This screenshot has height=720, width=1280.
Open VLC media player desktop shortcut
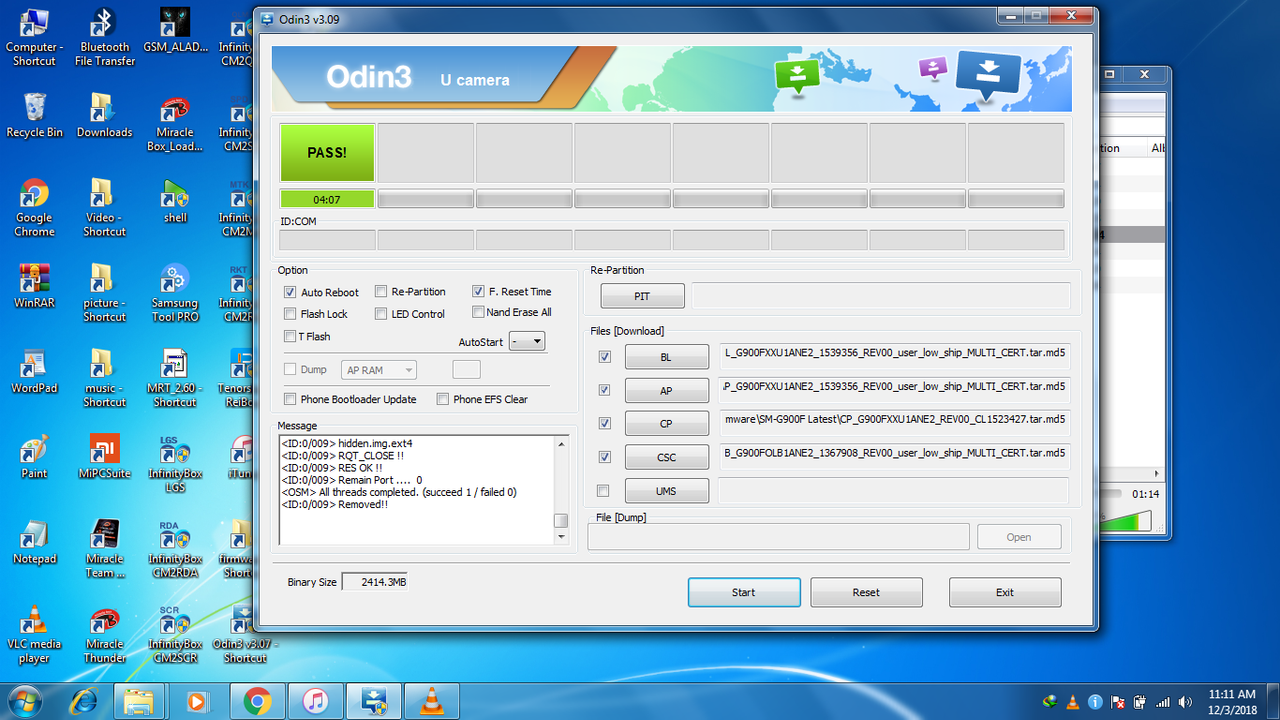tap(34, 635)
